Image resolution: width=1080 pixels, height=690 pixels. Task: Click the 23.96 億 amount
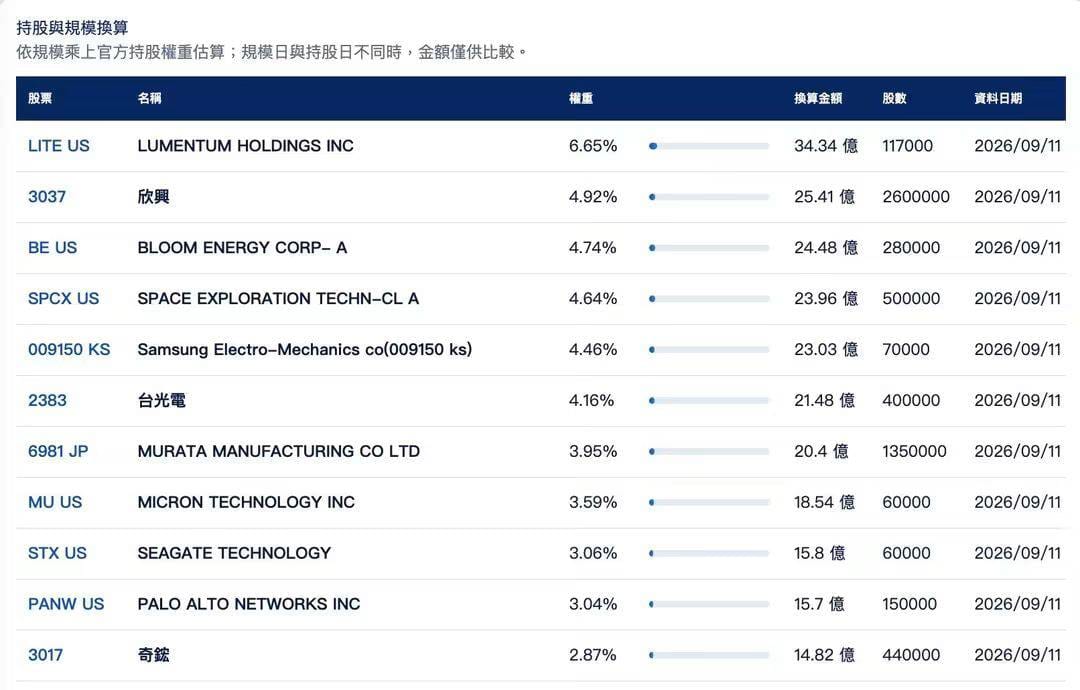coord(826,299)
